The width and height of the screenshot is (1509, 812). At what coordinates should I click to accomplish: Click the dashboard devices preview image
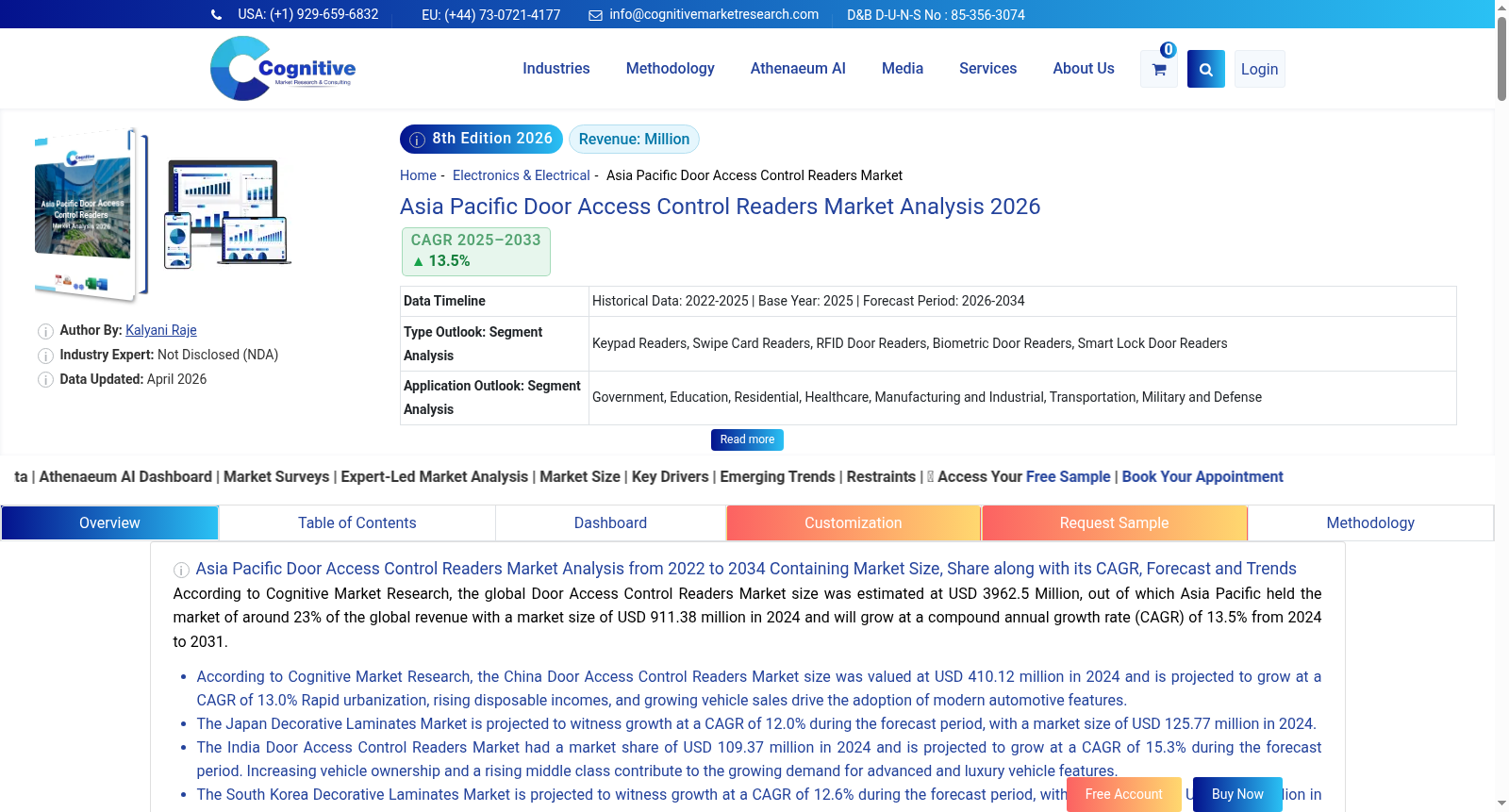227,214
